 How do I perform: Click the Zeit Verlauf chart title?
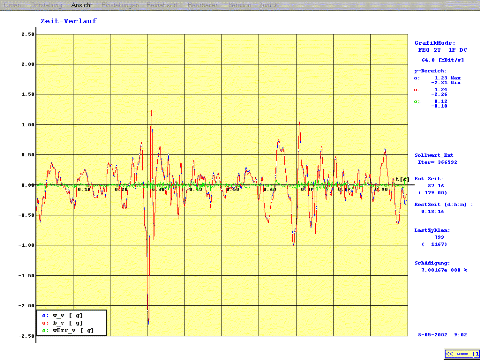pos(69,21)
